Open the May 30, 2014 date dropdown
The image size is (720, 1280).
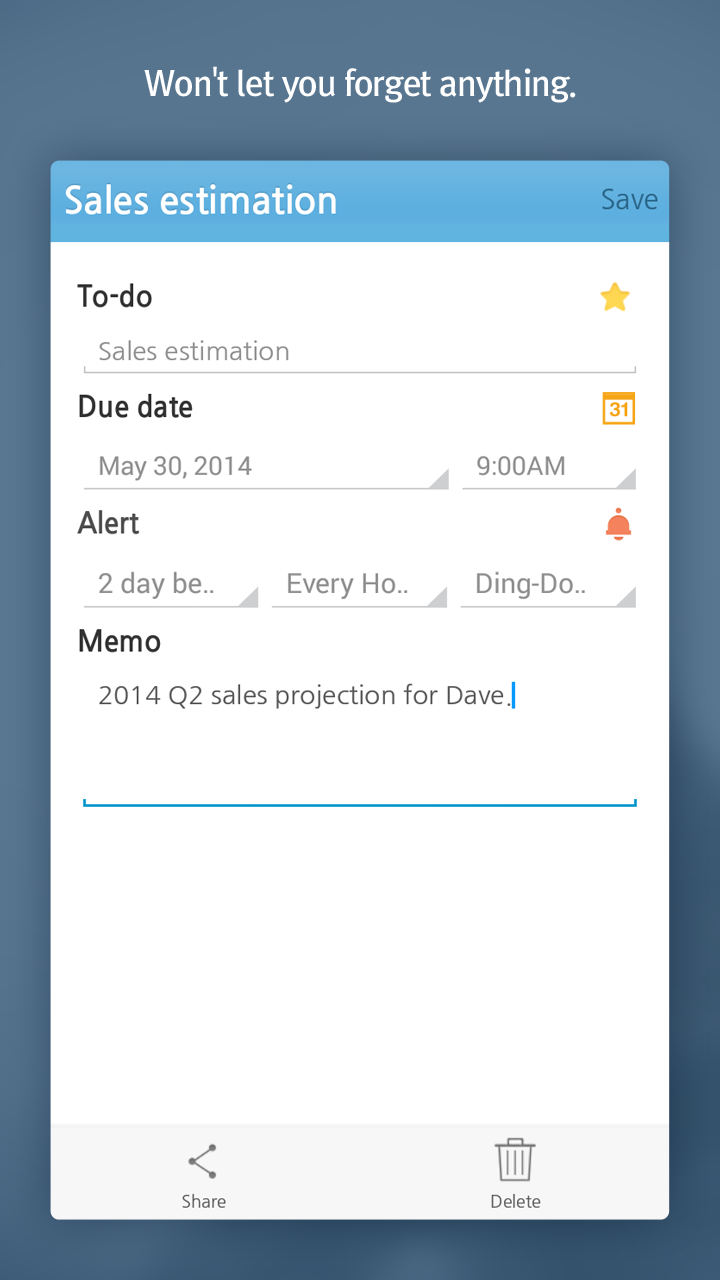point(265,467)
